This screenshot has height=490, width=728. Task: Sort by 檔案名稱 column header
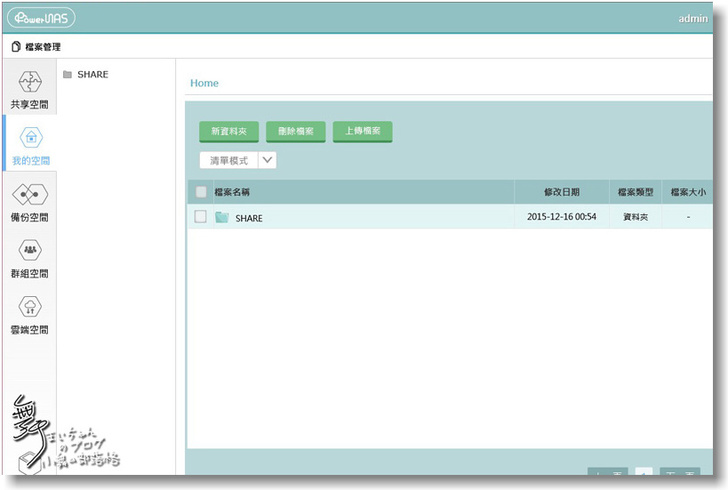click(232, 192)
